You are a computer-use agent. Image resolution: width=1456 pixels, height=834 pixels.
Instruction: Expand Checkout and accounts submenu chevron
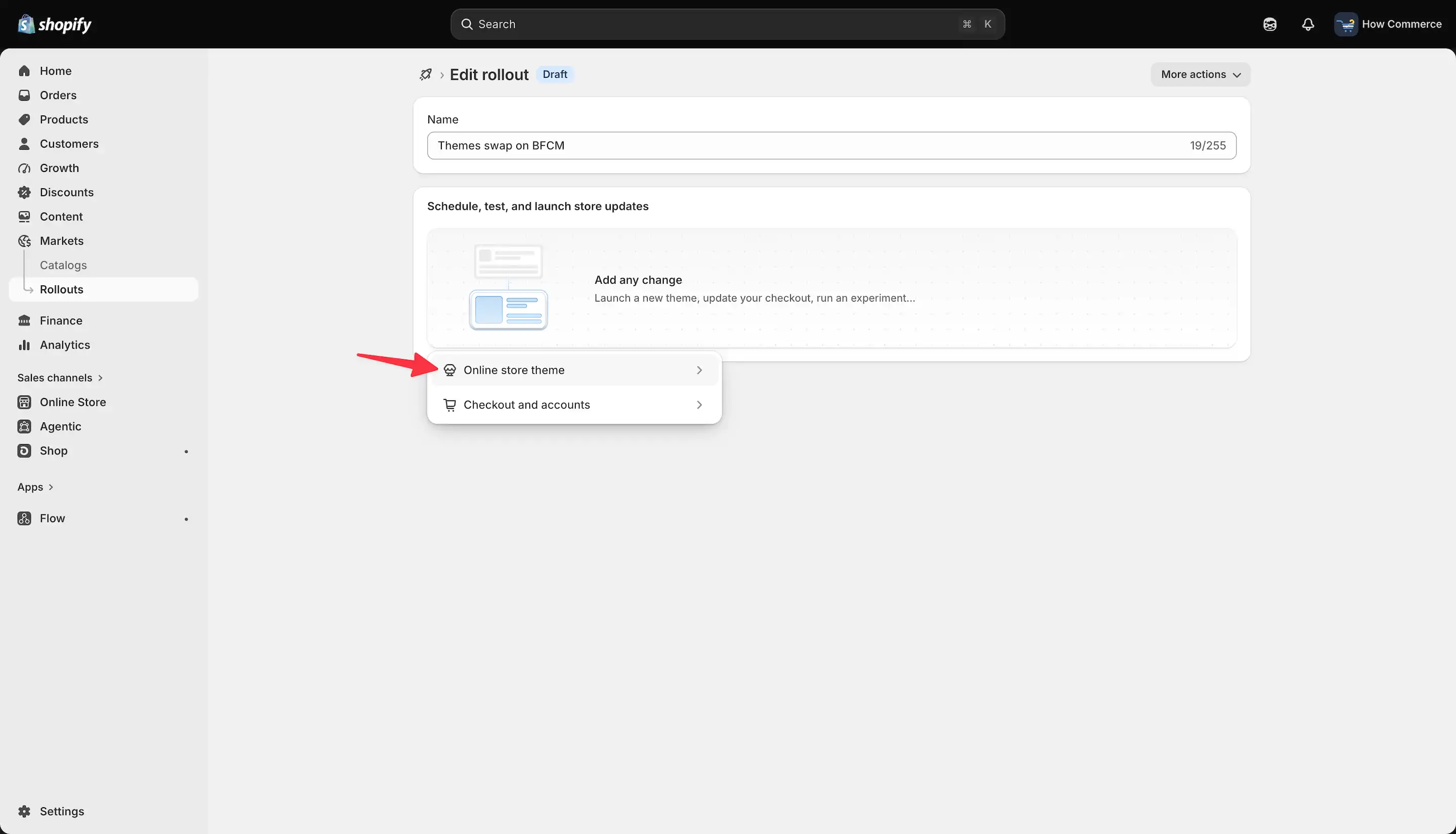[699, 405]
